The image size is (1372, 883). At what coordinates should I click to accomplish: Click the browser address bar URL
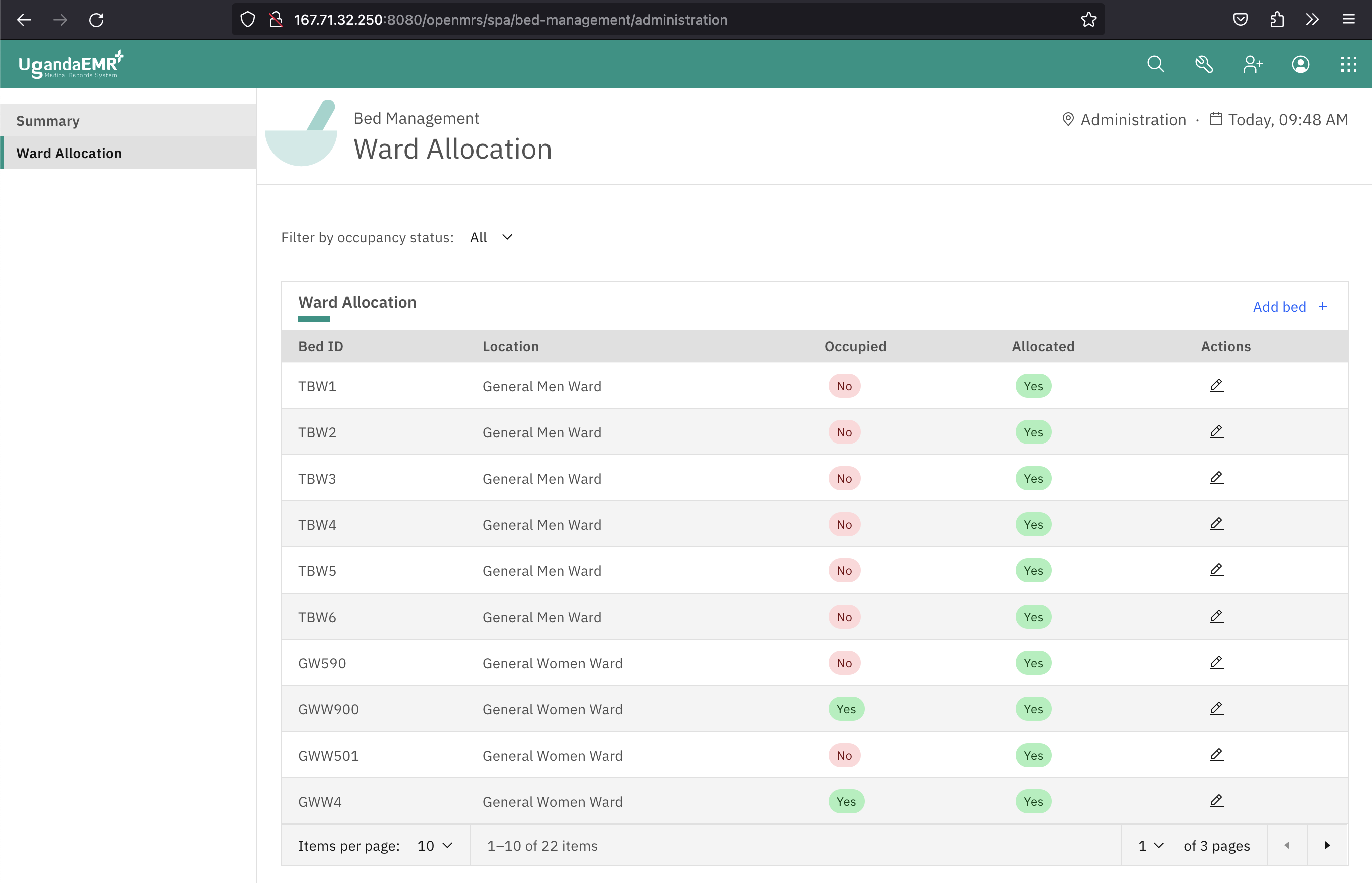point(510,20)
